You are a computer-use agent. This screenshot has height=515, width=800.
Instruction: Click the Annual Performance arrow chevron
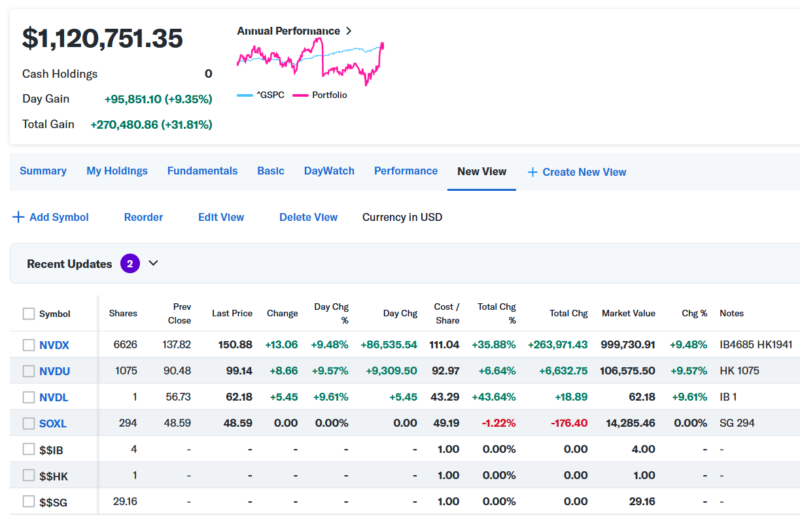(x=348, y=31)
